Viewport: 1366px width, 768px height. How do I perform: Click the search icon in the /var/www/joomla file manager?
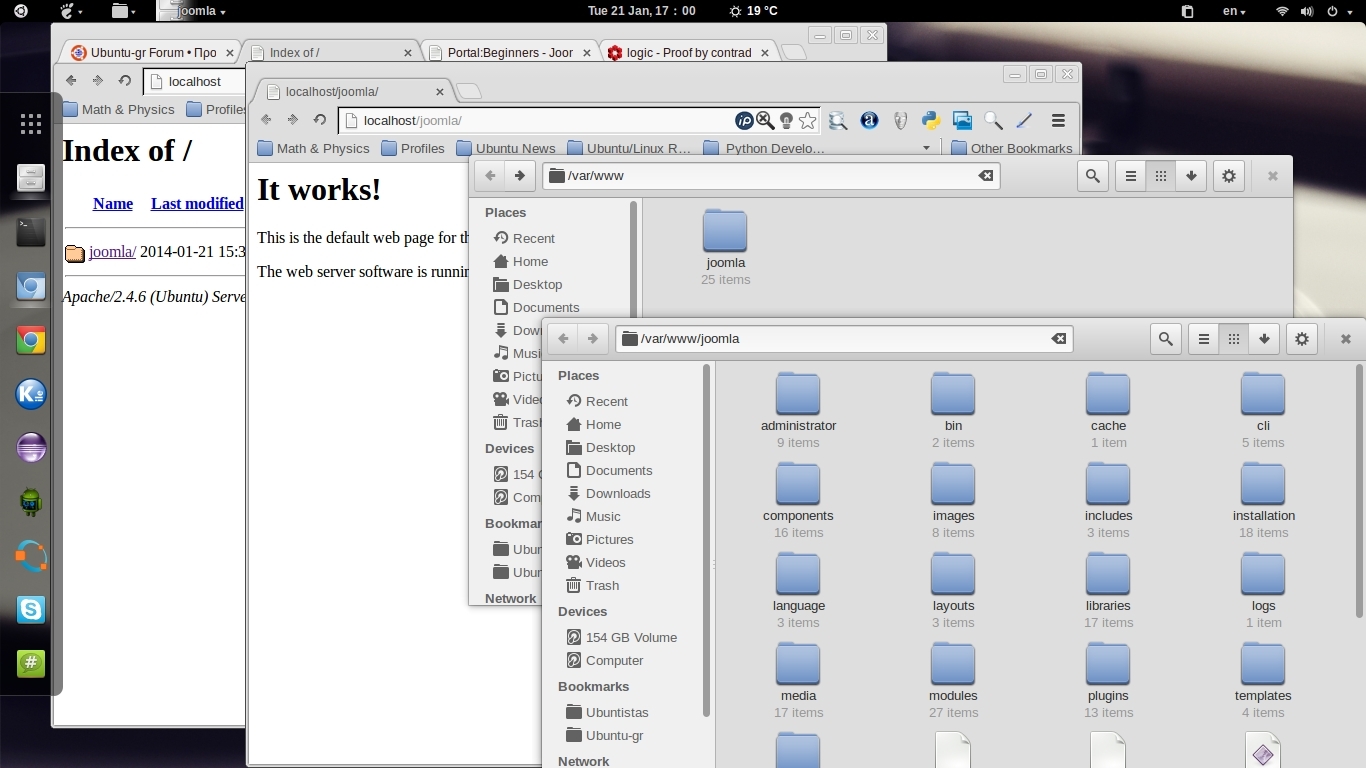tap(1166, 339)
